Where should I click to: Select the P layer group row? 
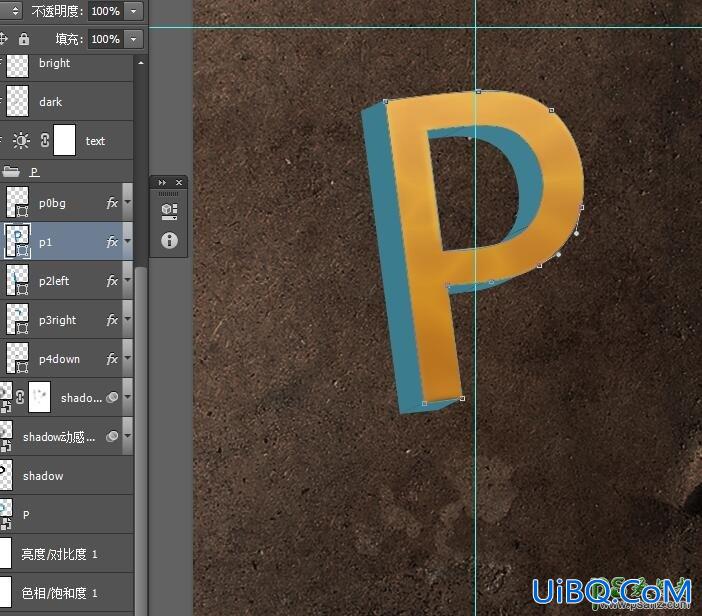click(x=66, y=171)
